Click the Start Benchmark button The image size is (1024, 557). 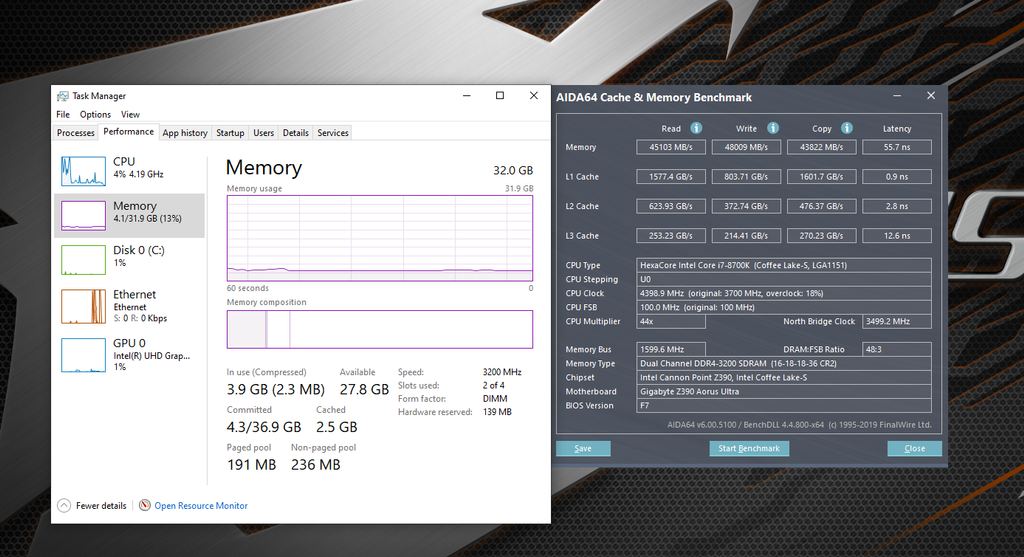pyautogui.click(x=749, y=449)
